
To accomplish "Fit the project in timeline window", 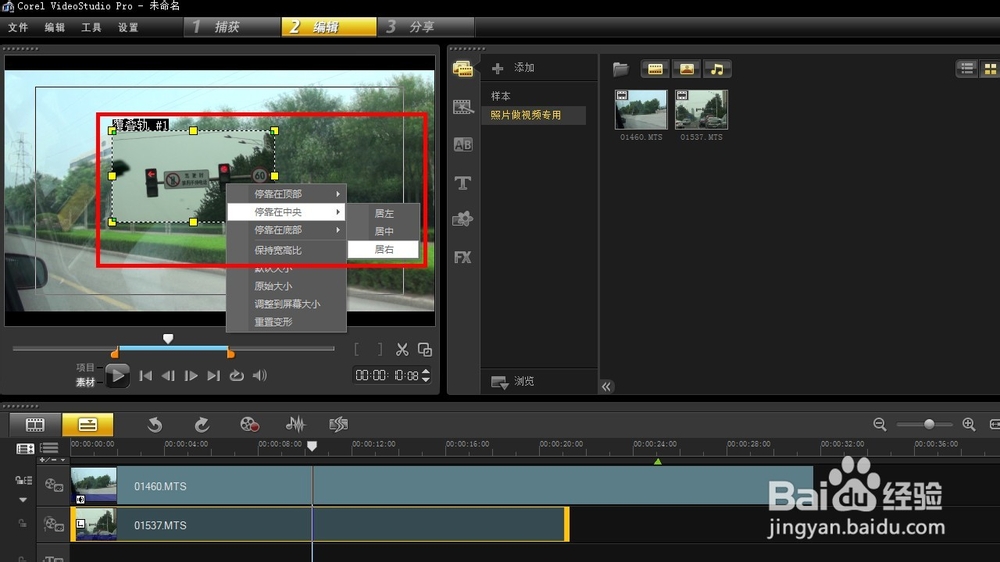I will point(994,424).
